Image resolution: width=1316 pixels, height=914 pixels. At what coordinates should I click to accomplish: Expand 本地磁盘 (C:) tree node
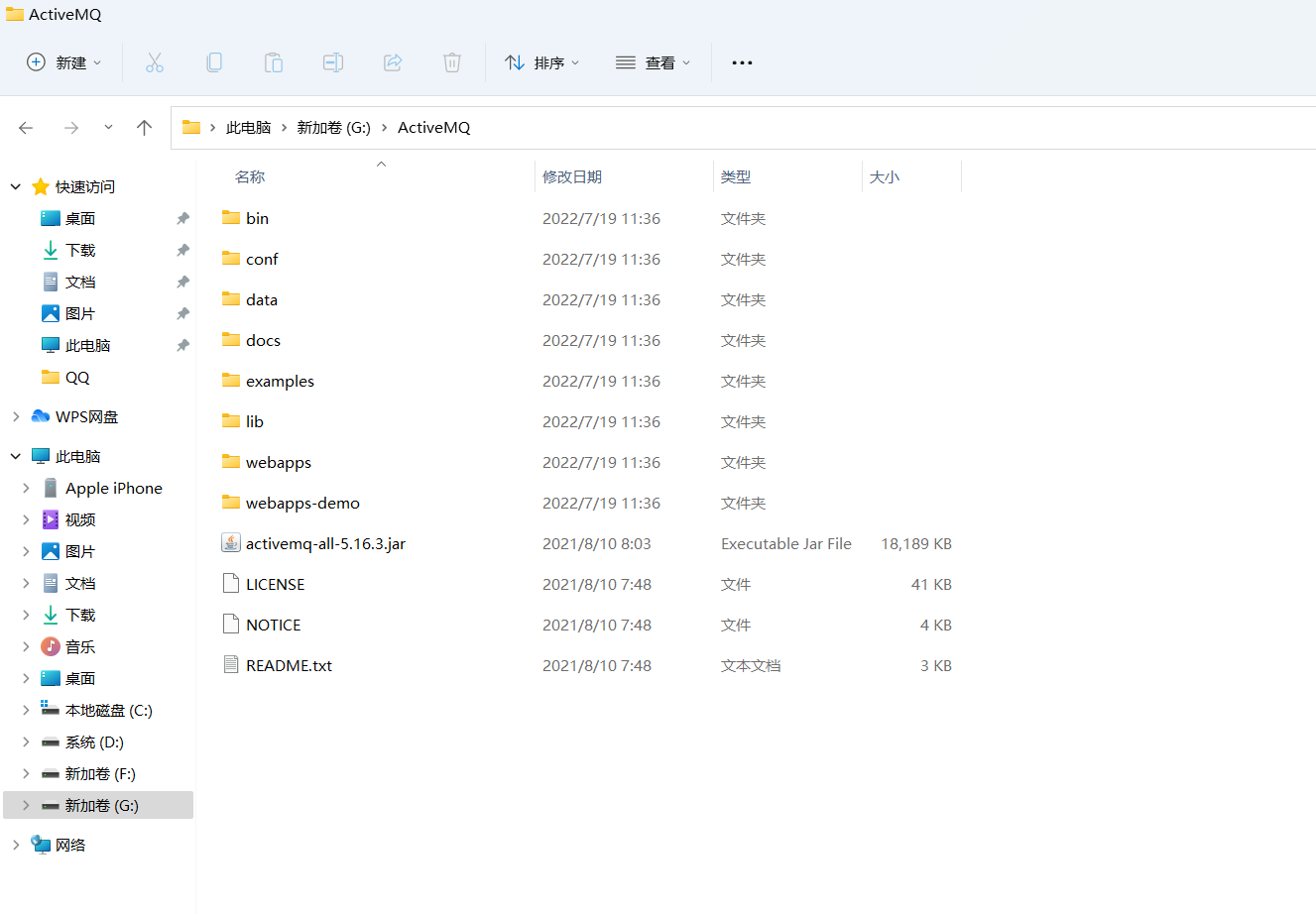pyautogui.click(x=26, y=710)
